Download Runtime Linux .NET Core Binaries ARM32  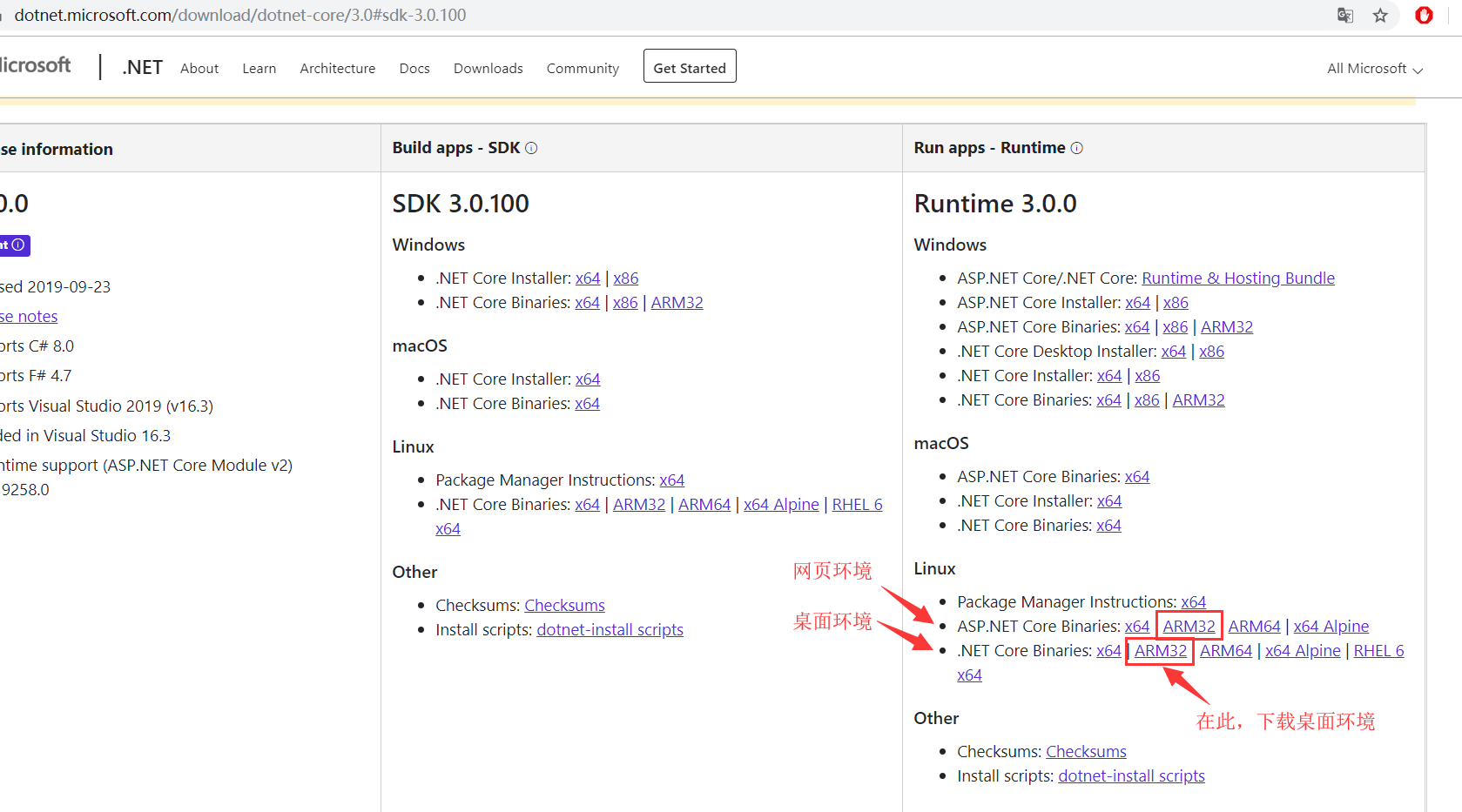click(1161, 651)
